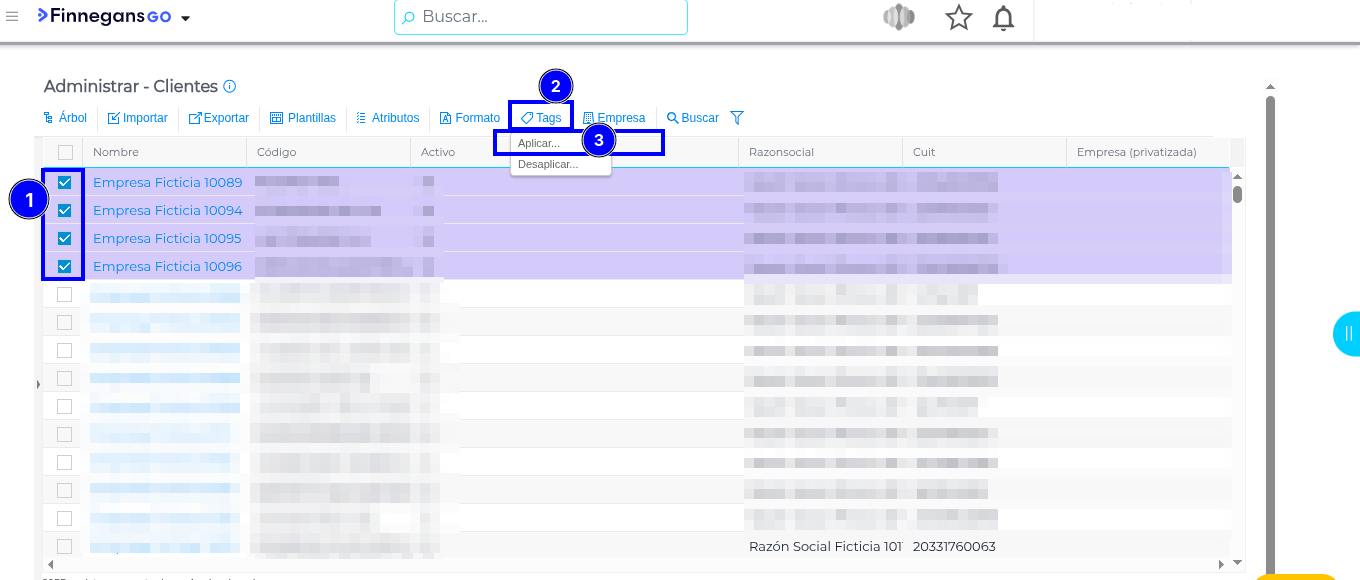This screenshot has height=580, width=1360.
Task: Open the hamburger menu icon
Action: coord(12,16)
